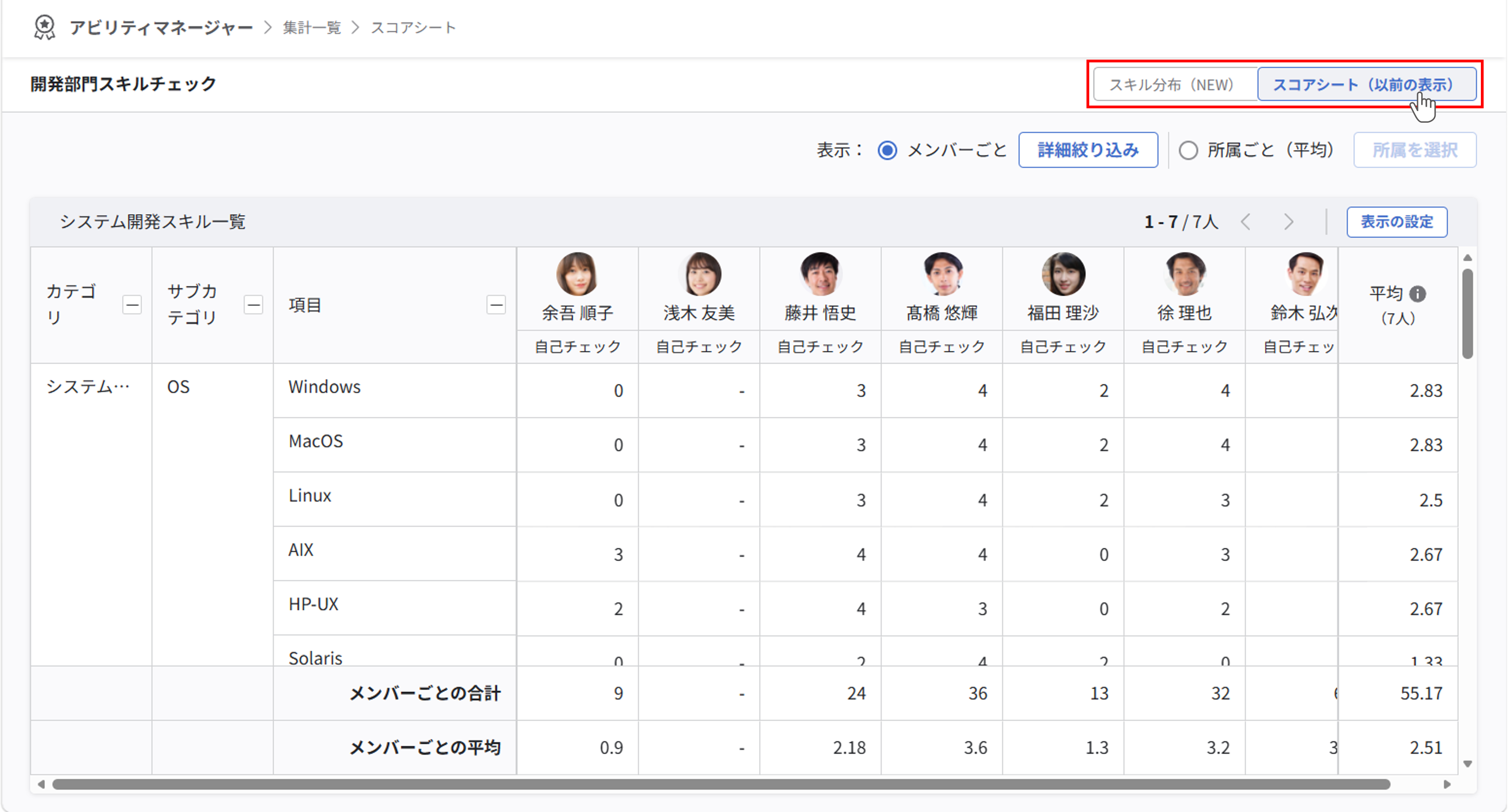
Task: Click the Linux average value 2.5
Action: (x=1430, y=500)
